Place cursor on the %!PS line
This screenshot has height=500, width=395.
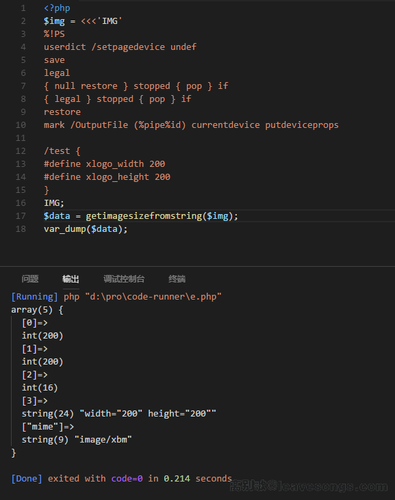click(54, 34)
